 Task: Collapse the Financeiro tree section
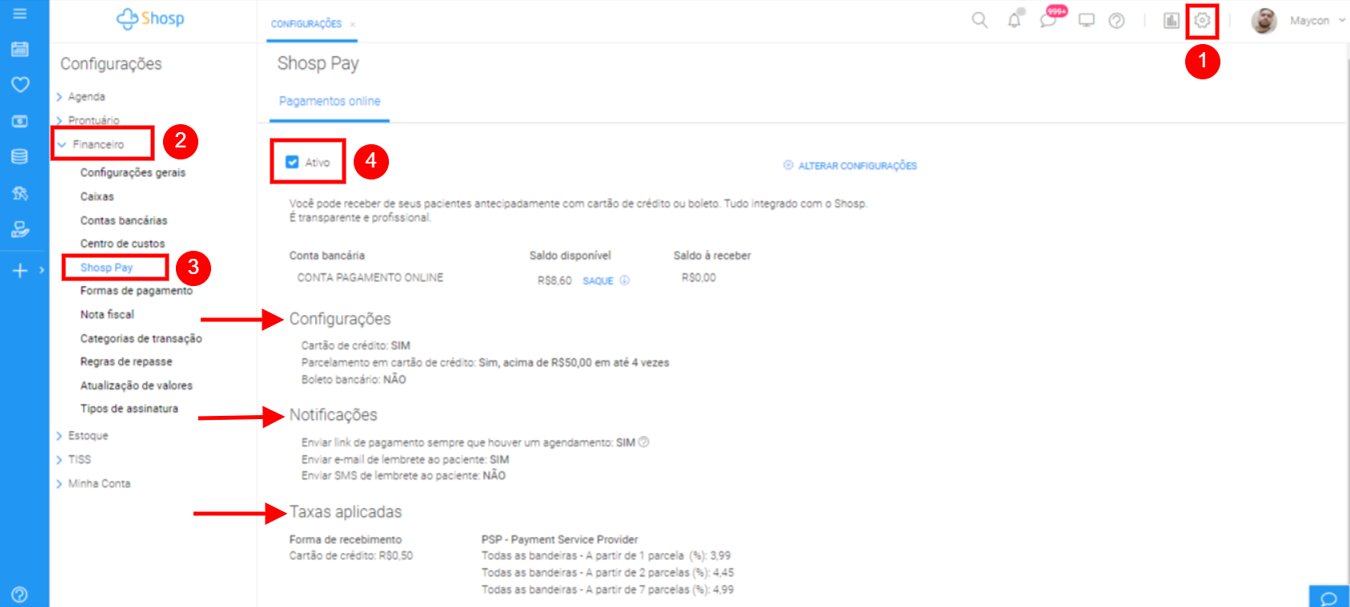(x=91, y=145)
